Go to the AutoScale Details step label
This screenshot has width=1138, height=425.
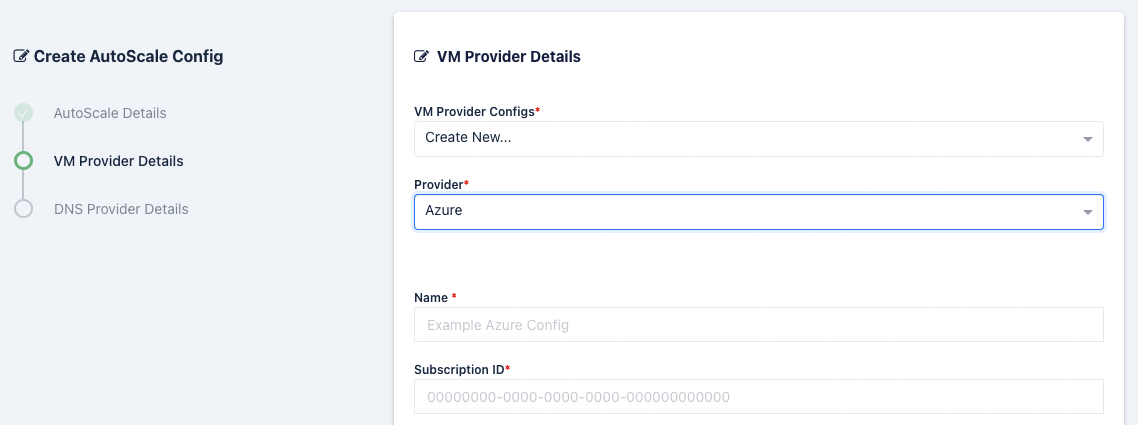coord(110,113)
